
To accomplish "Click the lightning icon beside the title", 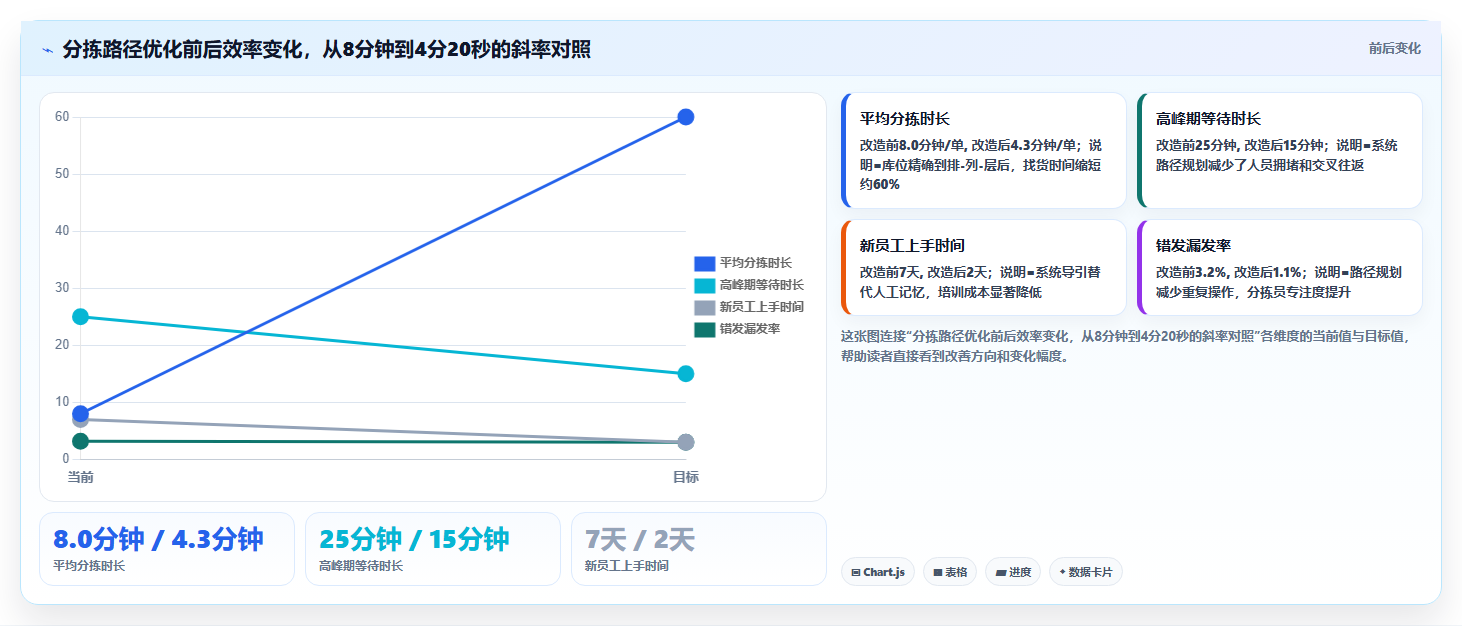I will (48, 50).
